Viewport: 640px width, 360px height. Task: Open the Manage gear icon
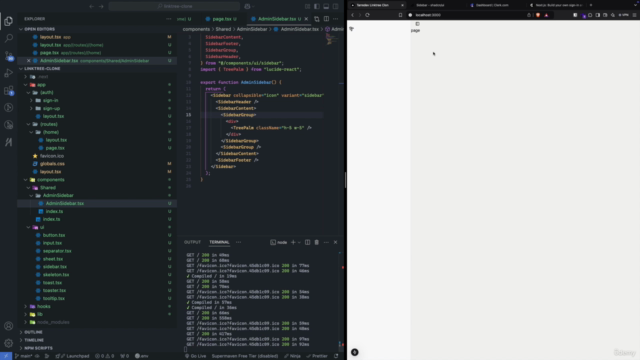pos(9,343)
